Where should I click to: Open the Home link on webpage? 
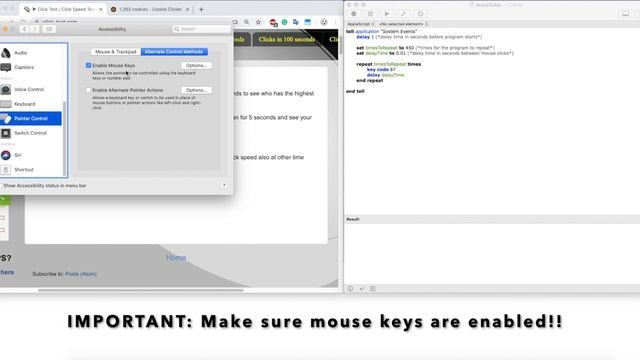pyautogui.click(x=176, y=258)
